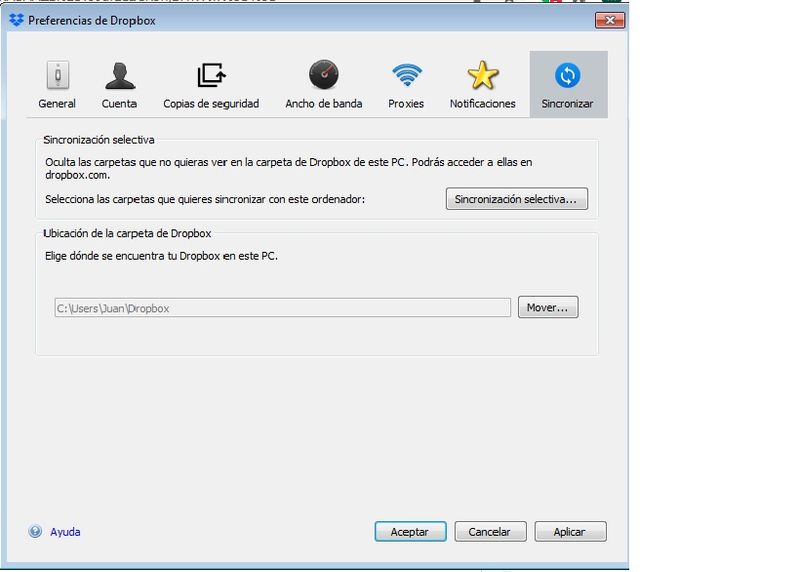Click the Dropbox logo in title bar
Screen dimensions: 799x572
tap(16, 20)
